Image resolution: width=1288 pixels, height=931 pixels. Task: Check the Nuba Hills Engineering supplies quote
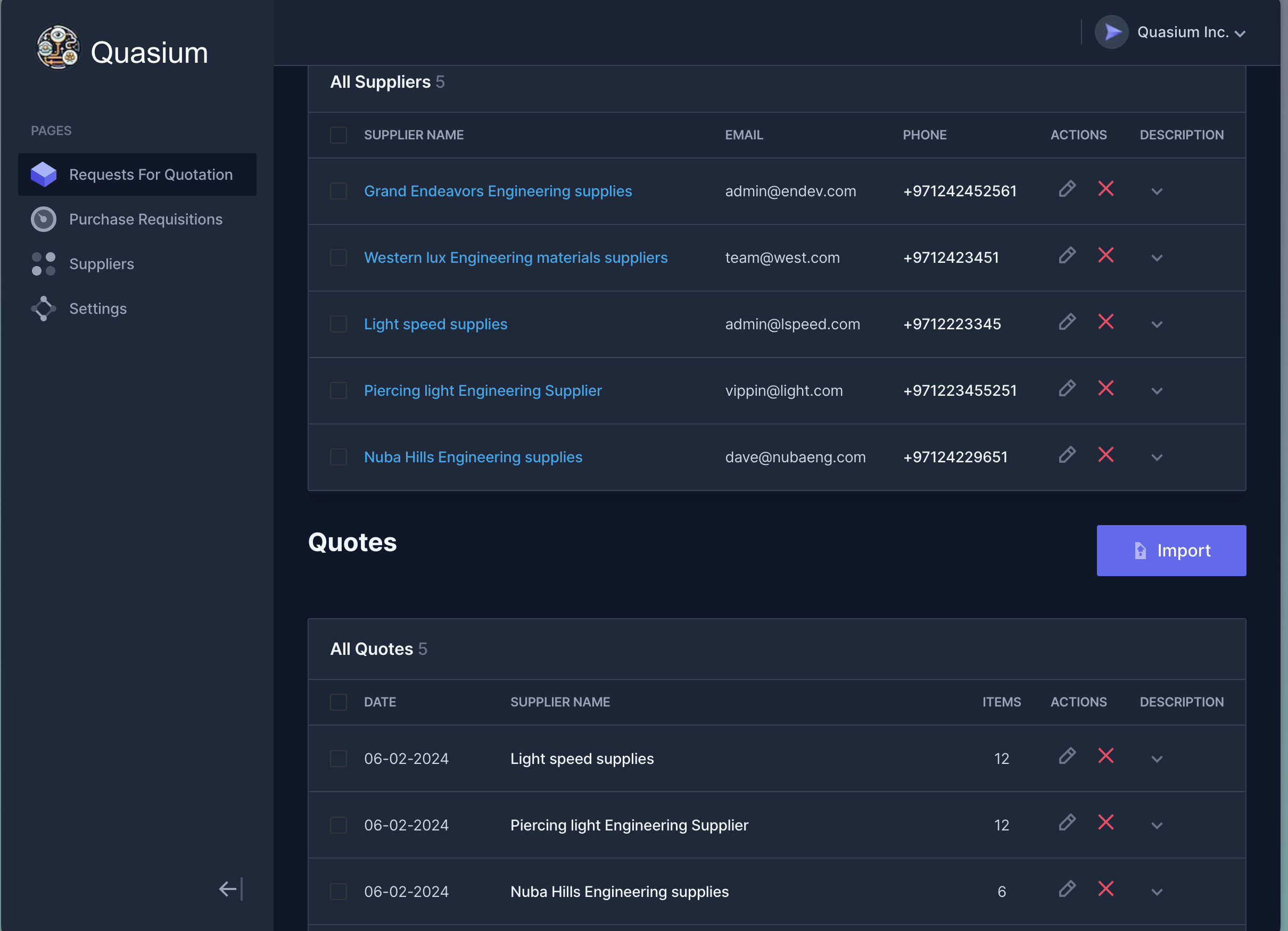338,891
